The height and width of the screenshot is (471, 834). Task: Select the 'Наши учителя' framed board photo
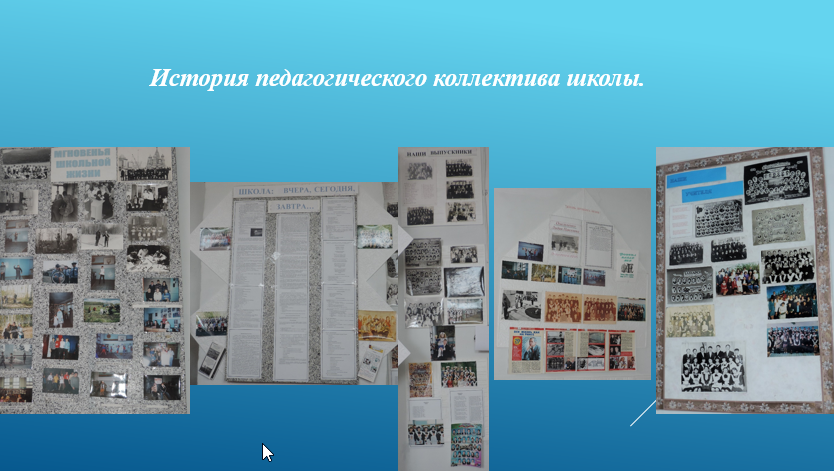coord(745,280)
